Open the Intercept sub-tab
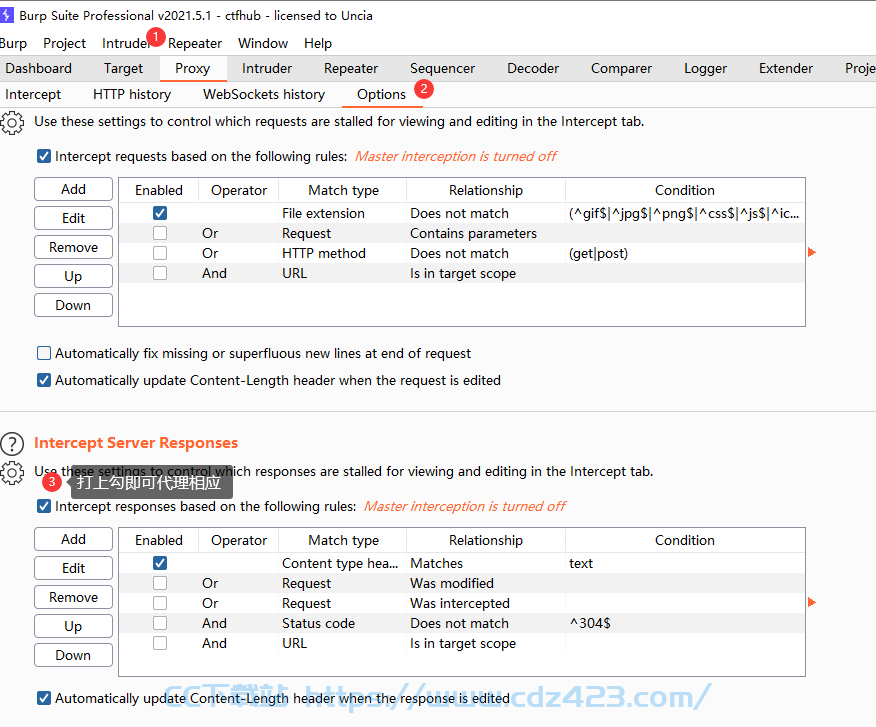This screenshot has width=876, height=727. click(33, 94)
